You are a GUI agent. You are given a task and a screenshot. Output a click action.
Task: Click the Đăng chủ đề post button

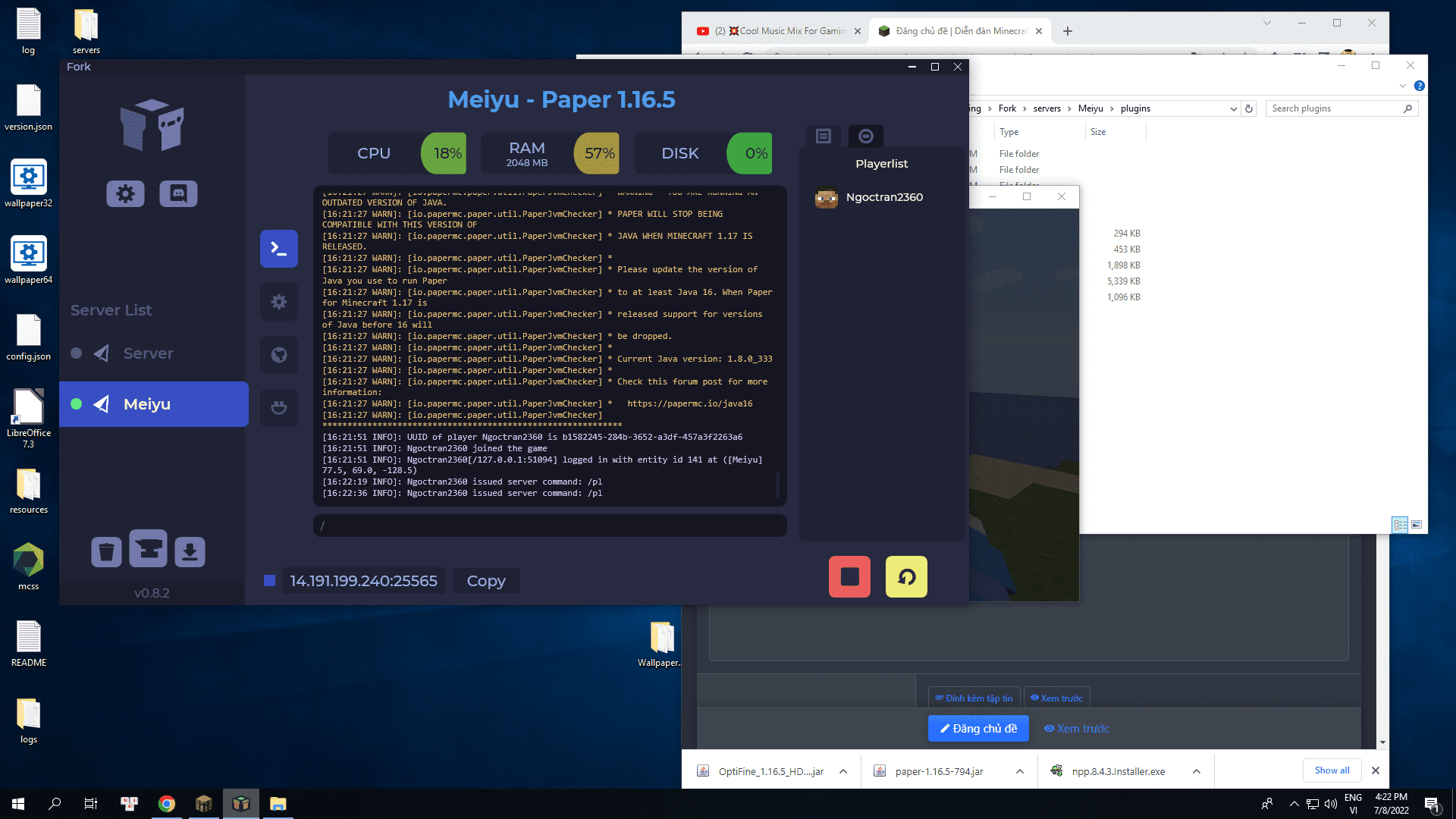(x=978, y=729)
